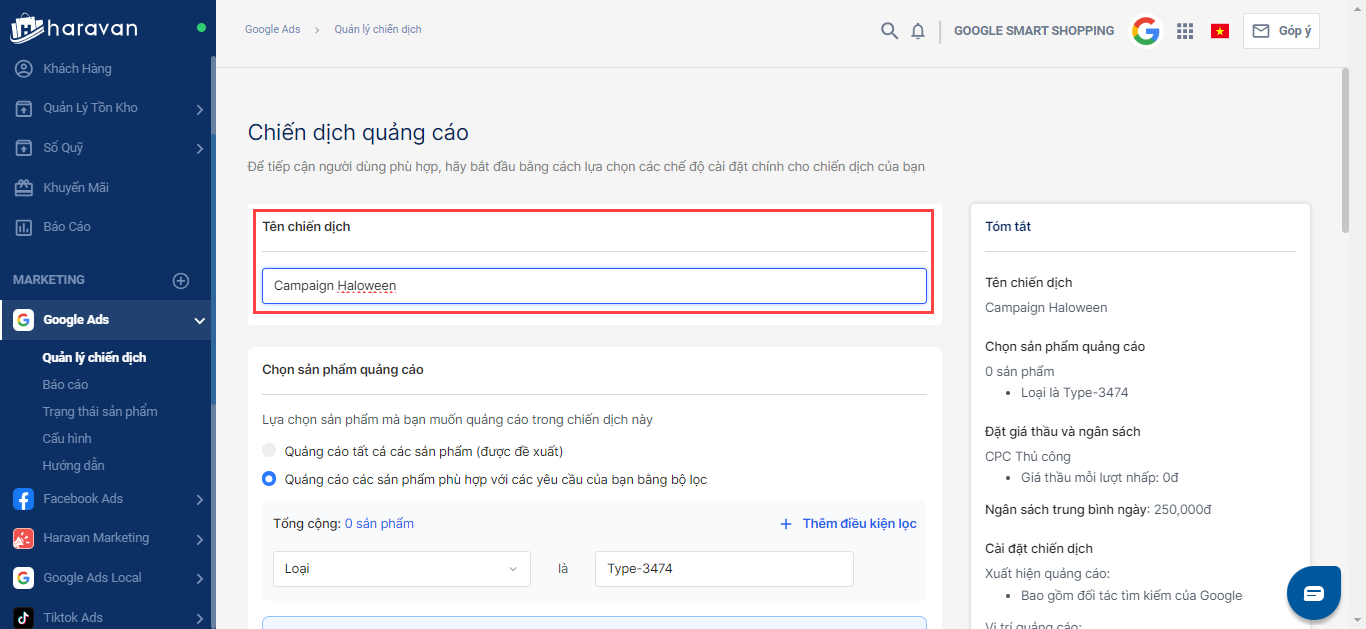Viewport: 1366px width, 629px height.
Task: Click MARKETING section label
Action: [x=49, y=280]
